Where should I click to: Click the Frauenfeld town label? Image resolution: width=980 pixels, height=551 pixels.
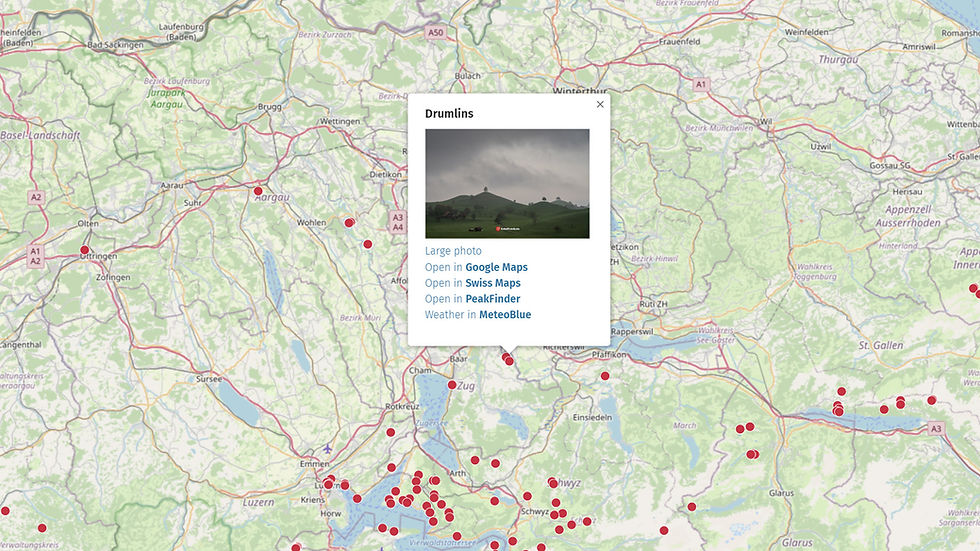click(x=679, y=42)
